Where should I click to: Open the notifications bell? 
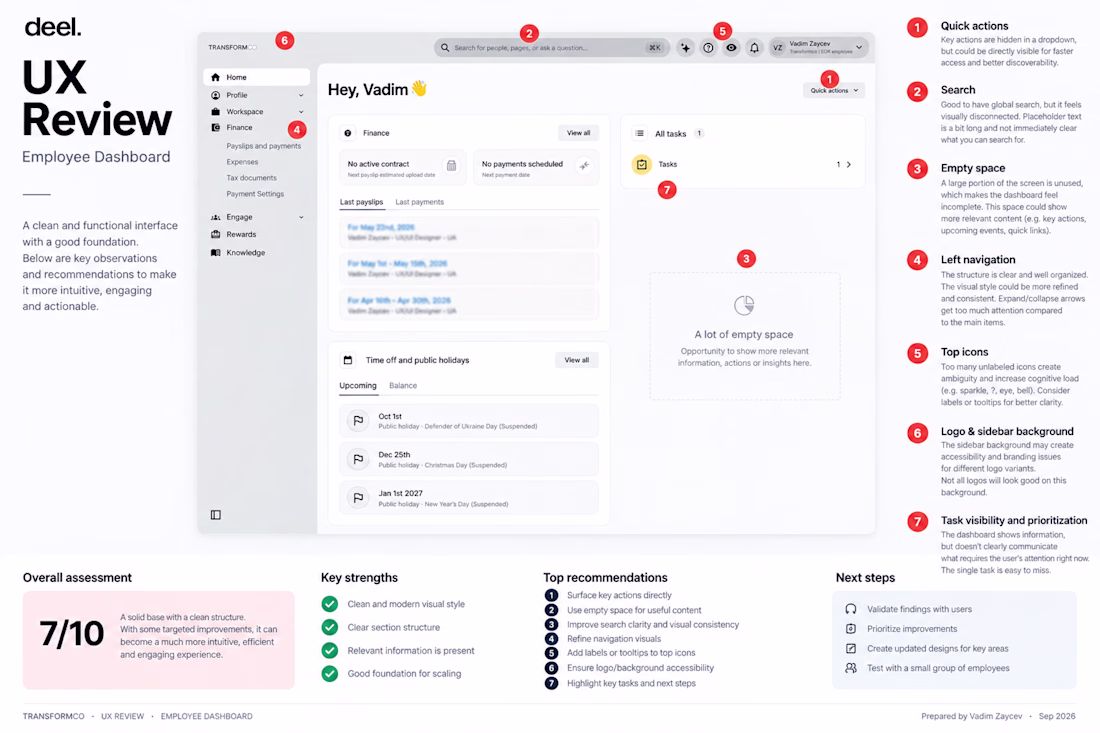pos(754,48)
